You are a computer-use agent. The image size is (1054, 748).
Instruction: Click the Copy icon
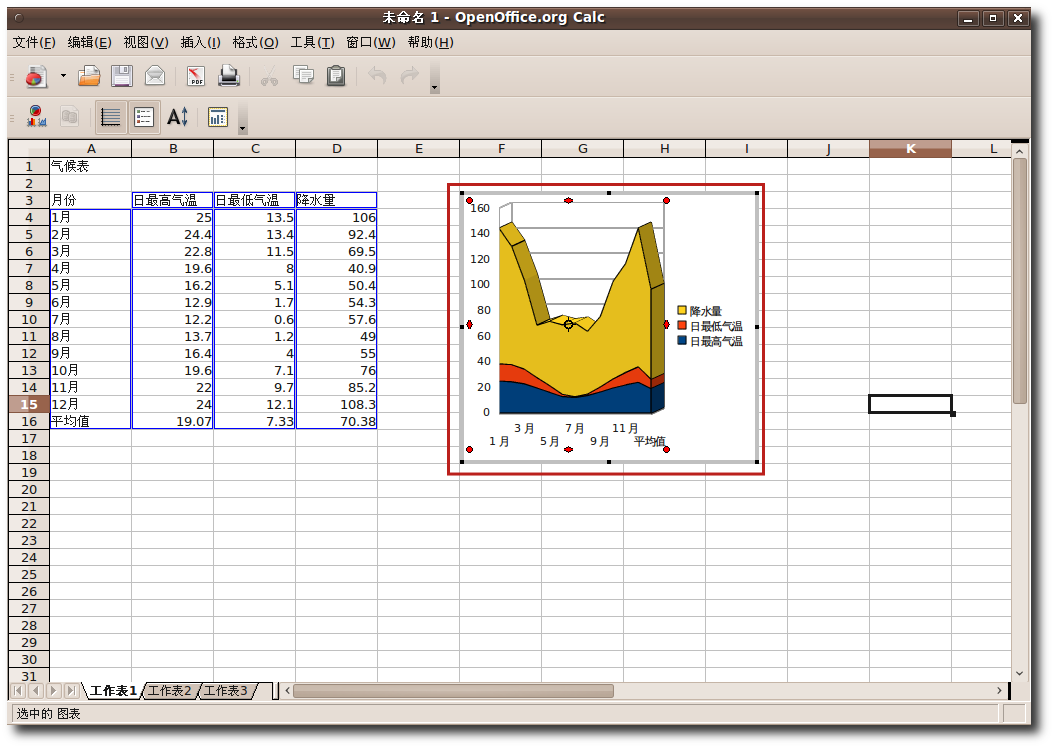(303, 76)
